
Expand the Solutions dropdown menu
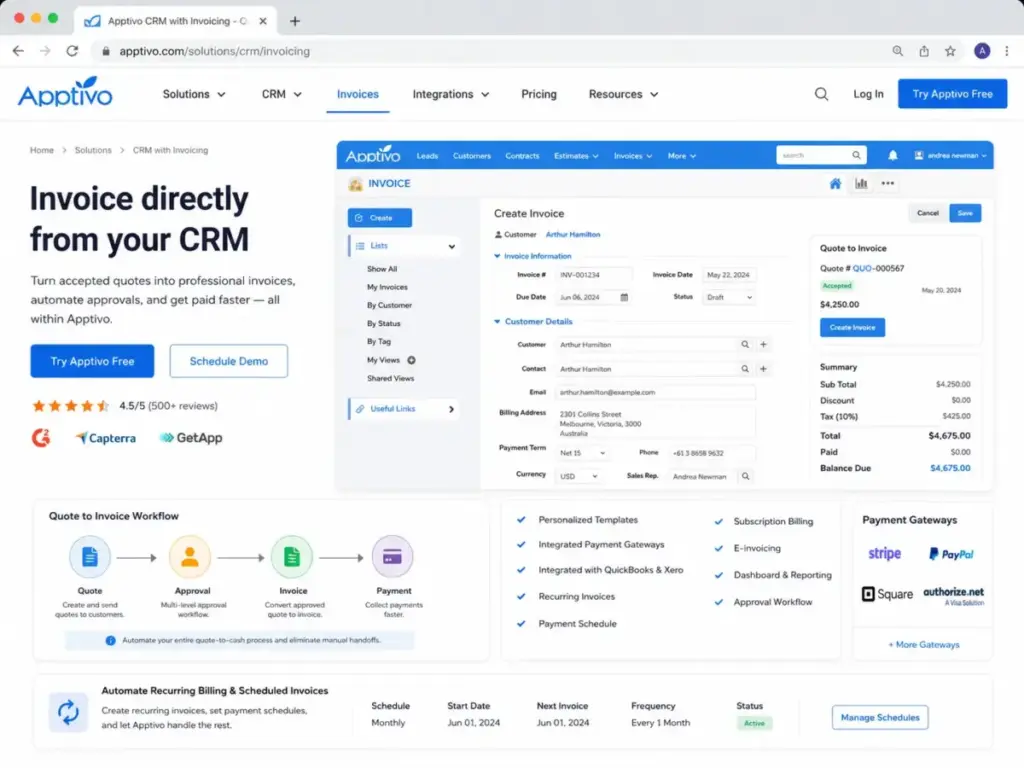[x=194, y=94]
